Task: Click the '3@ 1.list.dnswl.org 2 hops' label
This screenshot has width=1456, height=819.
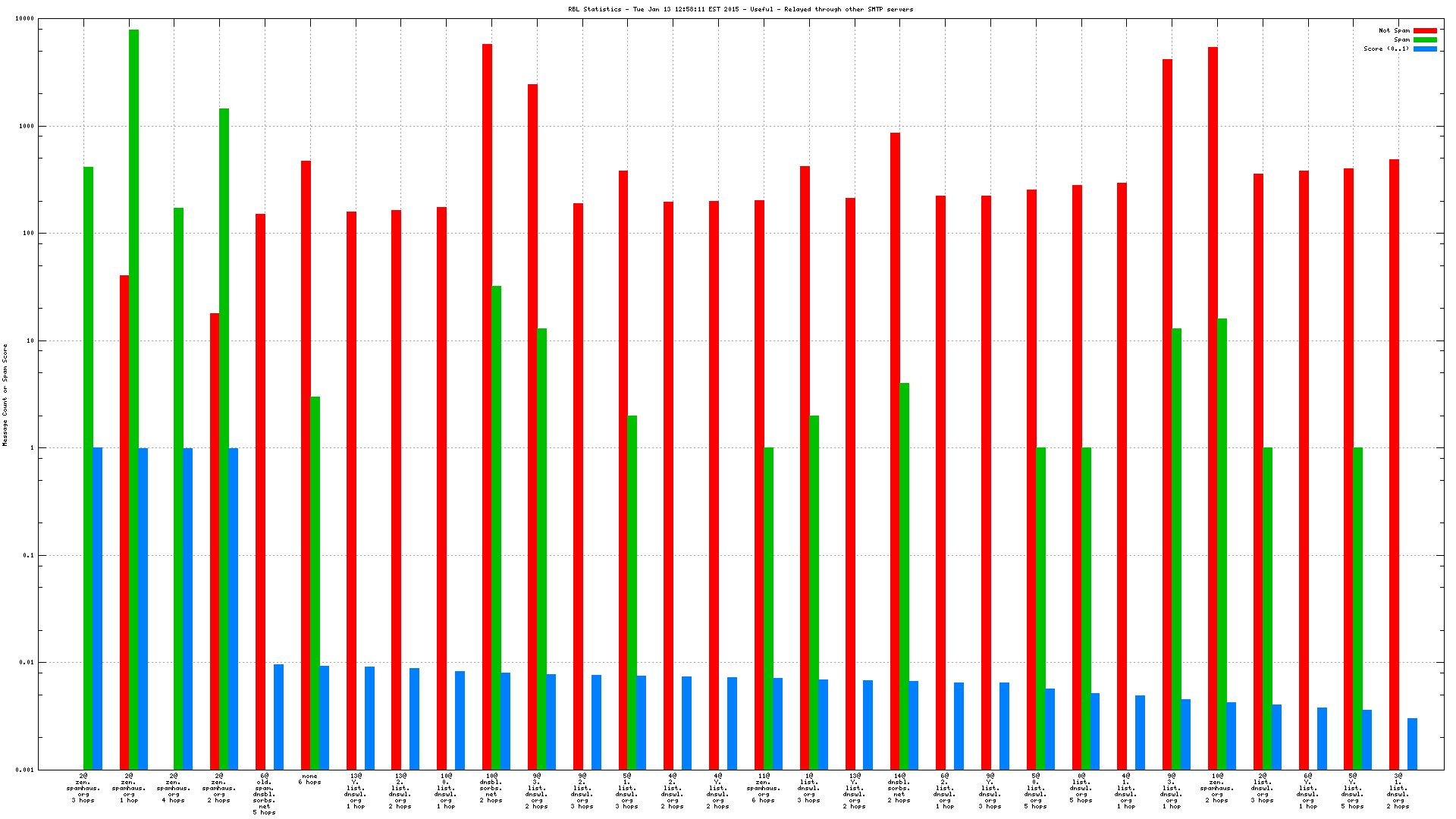Action: pyautogui.click(x=1398, y=791)
